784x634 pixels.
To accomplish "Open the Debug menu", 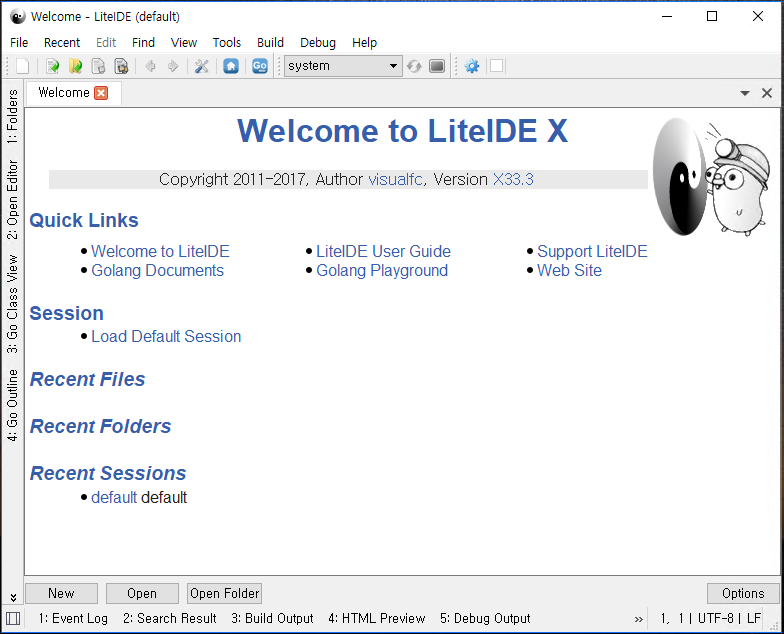I will pyautogui.click(x=318, y=42).
